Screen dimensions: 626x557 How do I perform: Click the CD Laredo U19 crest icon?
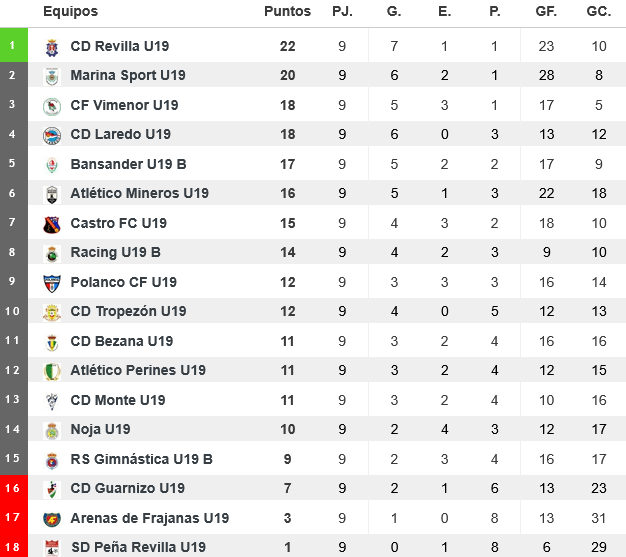point(52,135)
